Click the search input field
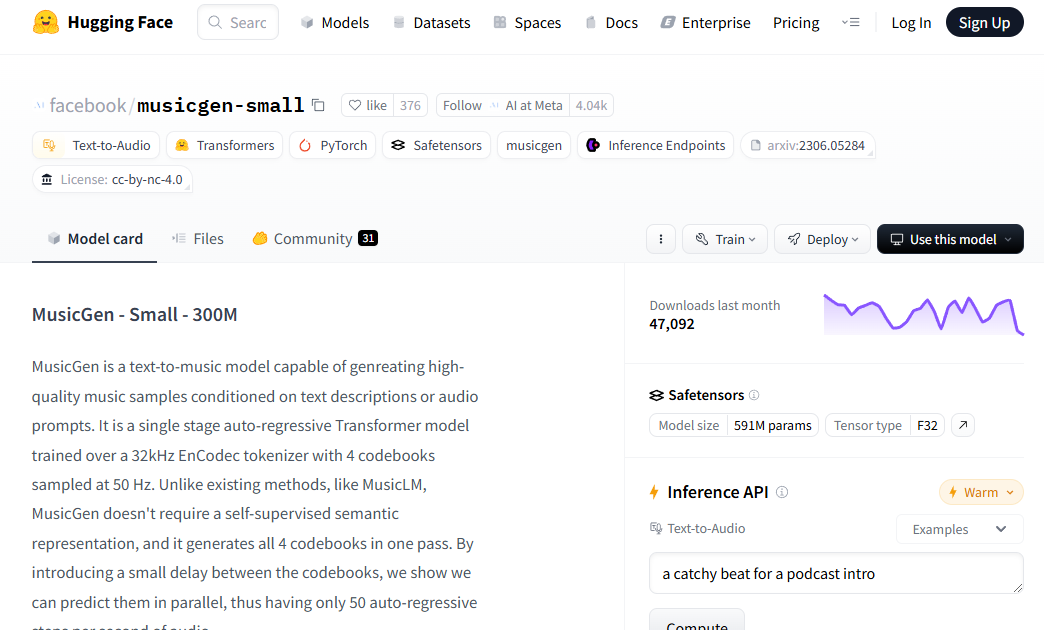The width and height of the screenshot is (1044, 630). 238,23
